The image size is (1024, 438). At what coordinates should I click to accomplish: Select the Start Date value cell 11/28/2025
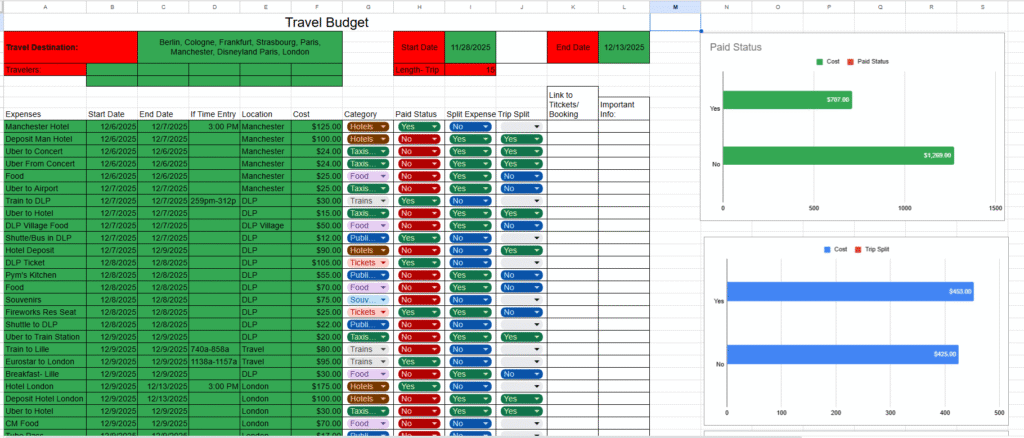[469, 47]
